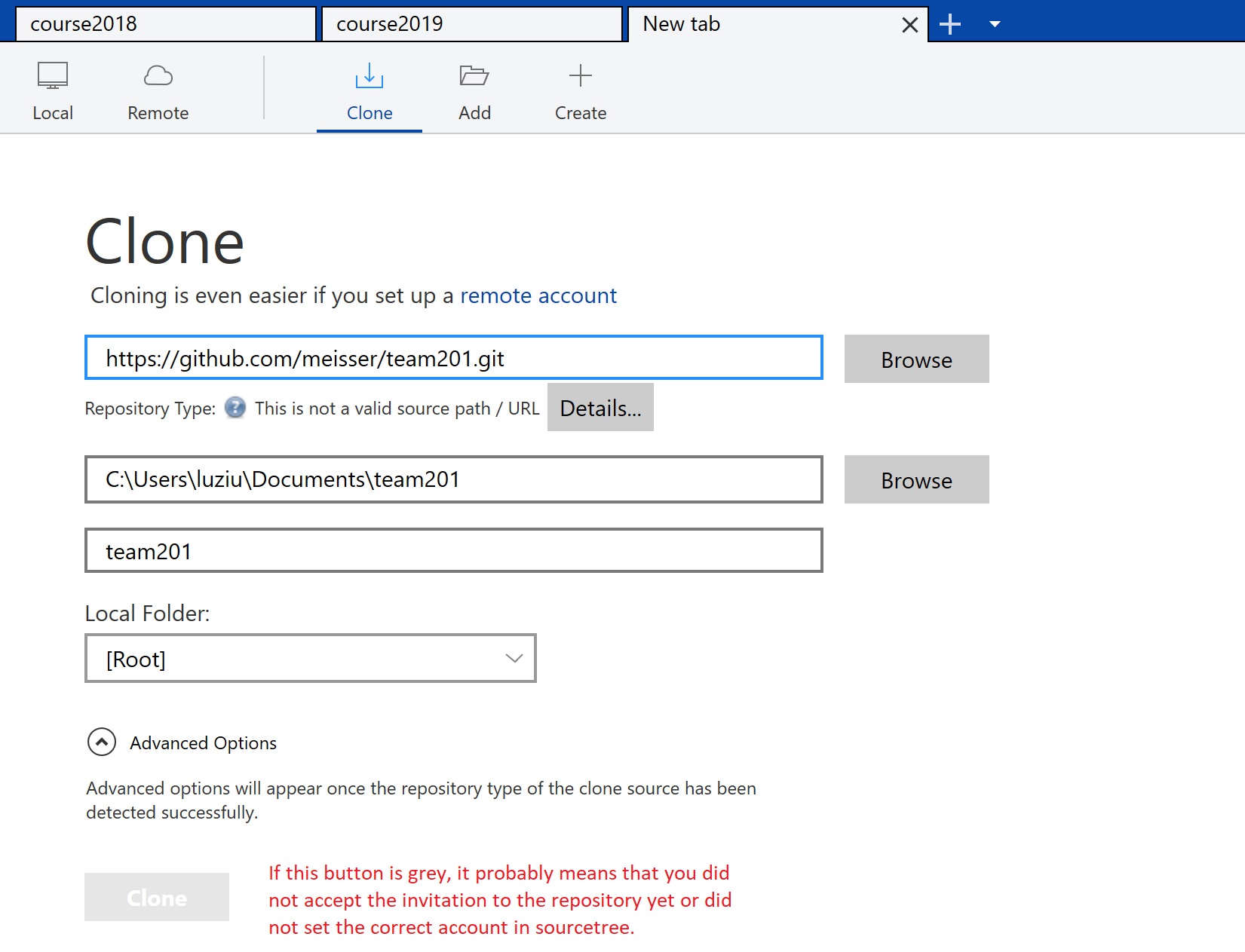Open the tab list dropdown arrow
Viewport: 1245px width, 952px height.
coord(995,24)
